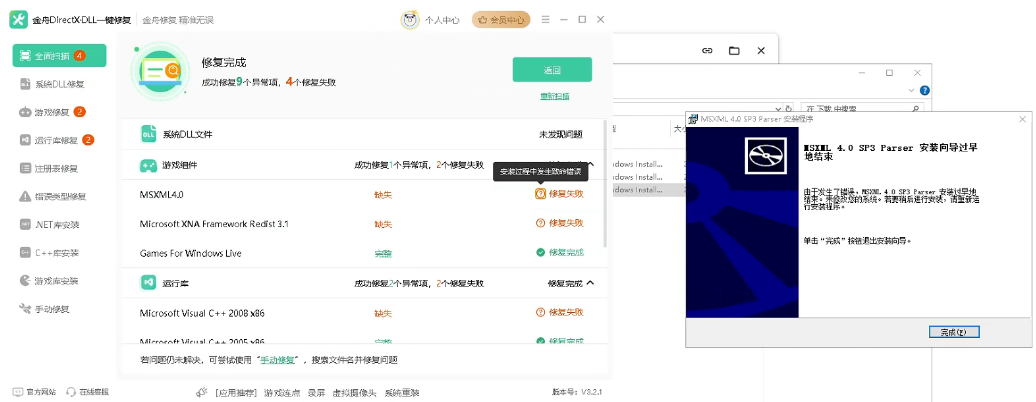Click the disc image in MSXML installer
Screen dimensions: 1036x402
pos(766,155)
